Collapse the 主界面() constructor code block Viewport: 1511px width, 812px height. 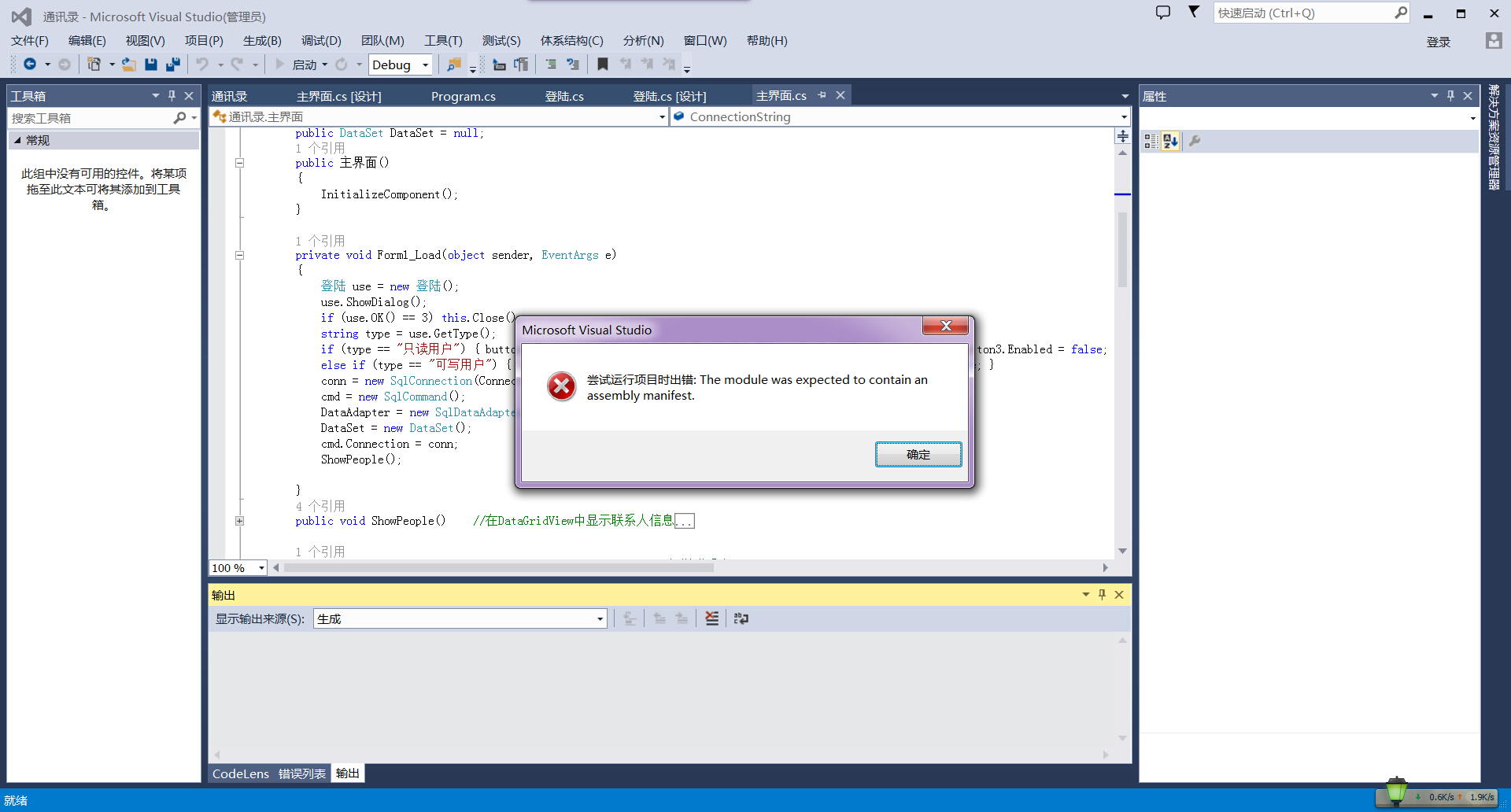pyautogui.click(x=239, y=163)
